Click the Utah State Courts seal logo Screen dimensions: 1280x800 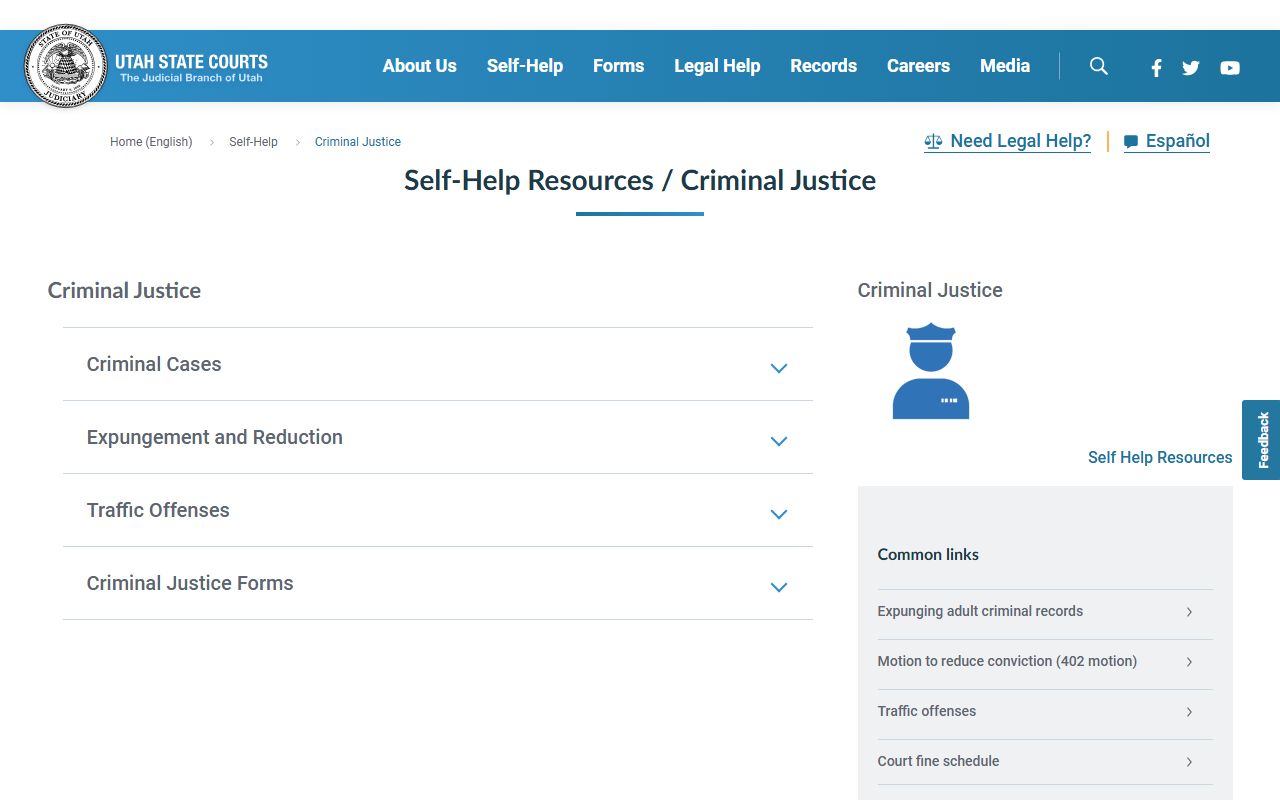point(66,66)
